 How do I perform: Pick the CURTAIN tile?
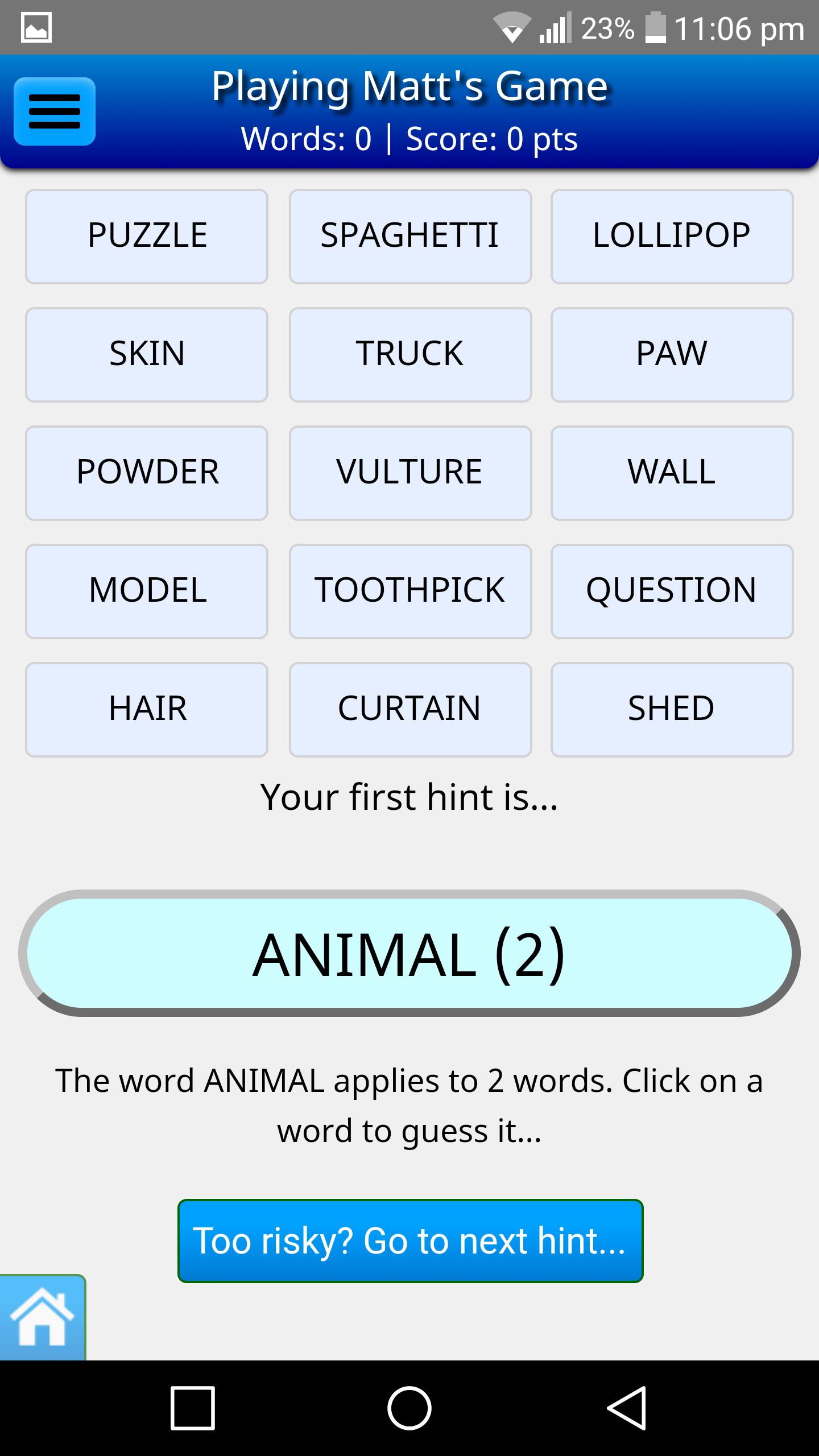tap(410, 709)
